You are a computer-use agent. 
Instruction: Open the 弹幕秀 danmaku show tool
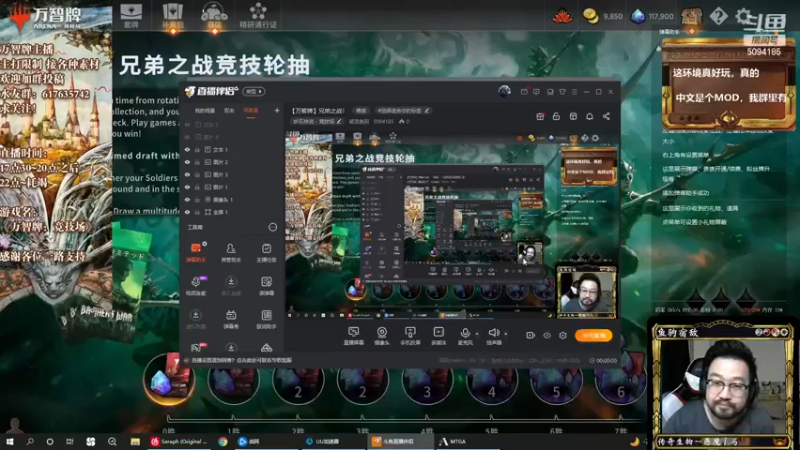pos(231,319)
